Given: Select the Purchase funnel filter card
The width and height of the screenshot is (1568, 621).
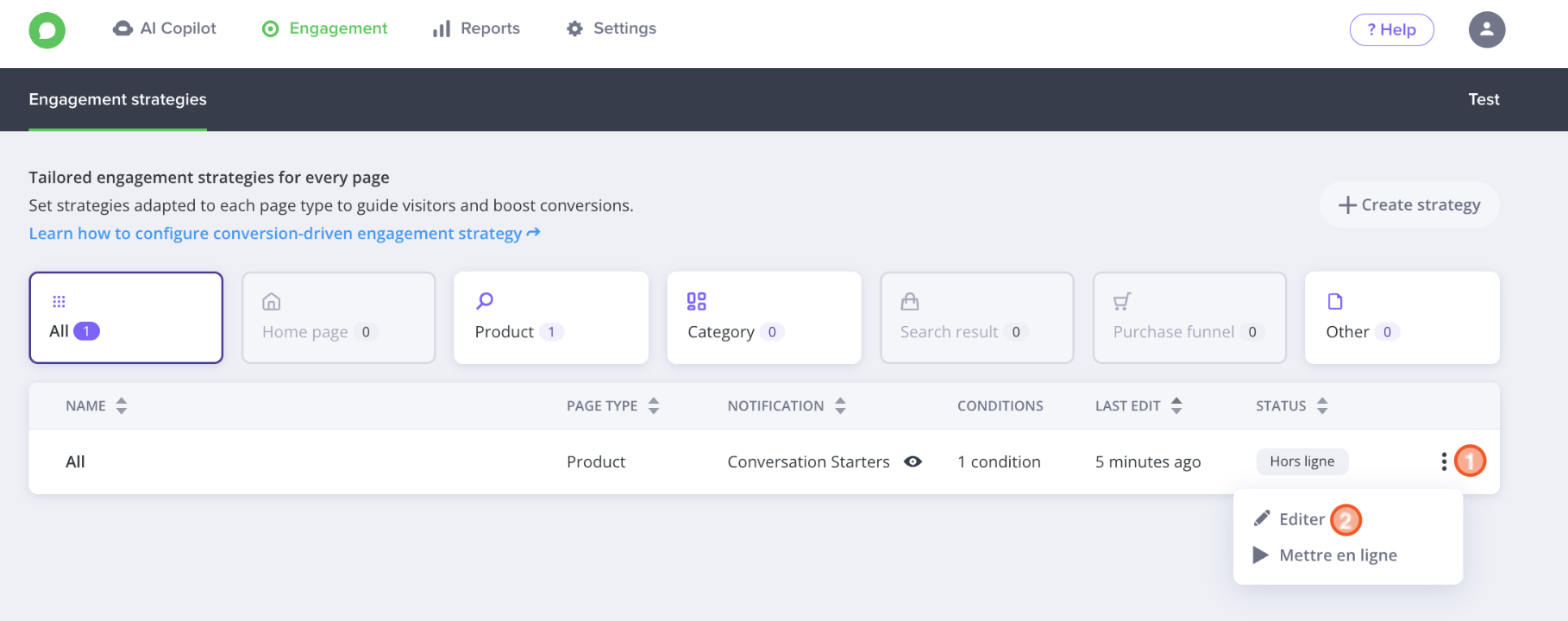Looking at the screenshot, I should click(1189, 317).
